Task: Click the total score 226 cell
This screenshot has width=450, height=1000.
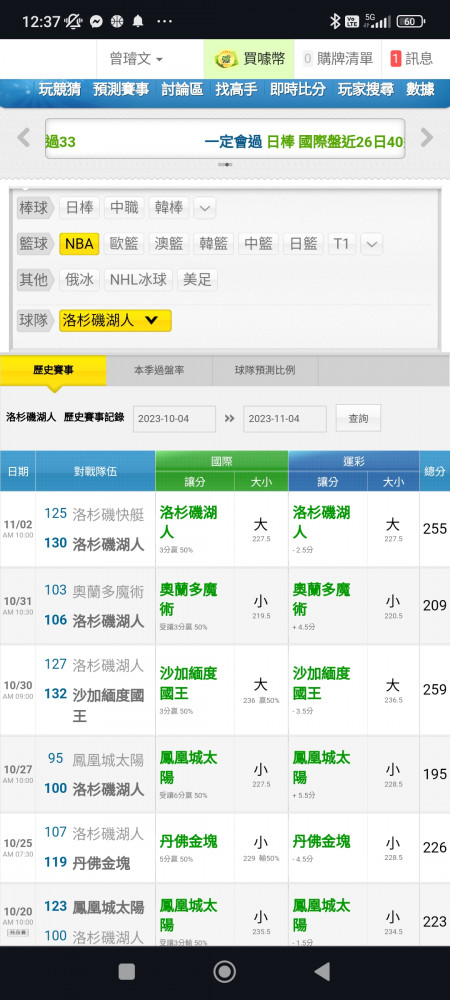Action: click(435, 848)
